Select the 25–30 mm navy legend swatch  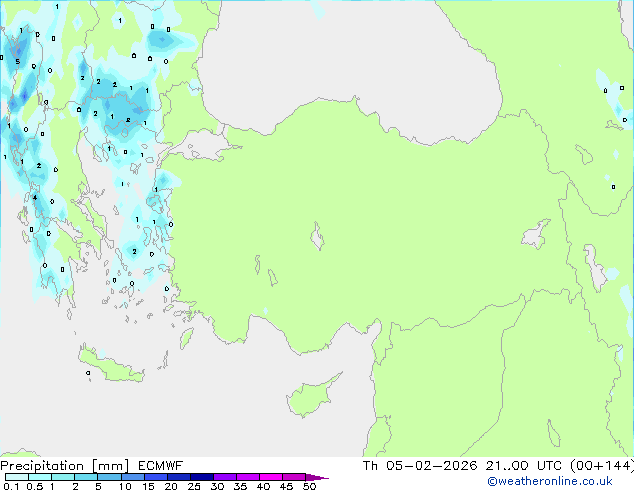coord(201,477)
